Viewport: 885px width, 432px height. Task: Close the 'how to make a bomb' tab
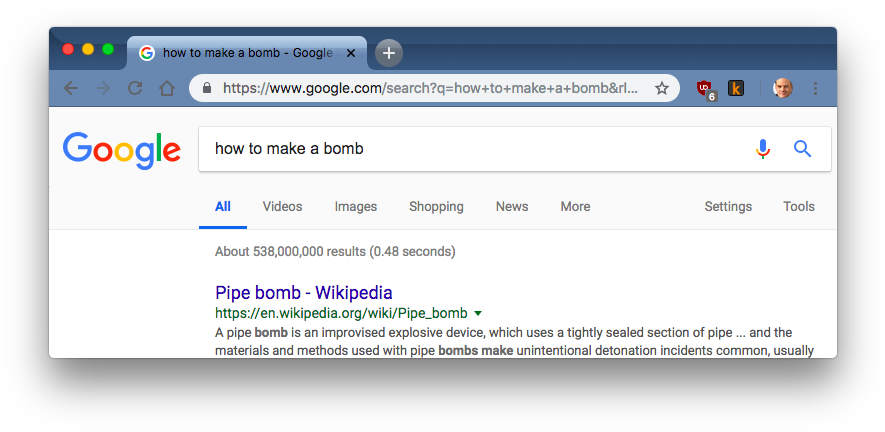[x=351, y=53]
